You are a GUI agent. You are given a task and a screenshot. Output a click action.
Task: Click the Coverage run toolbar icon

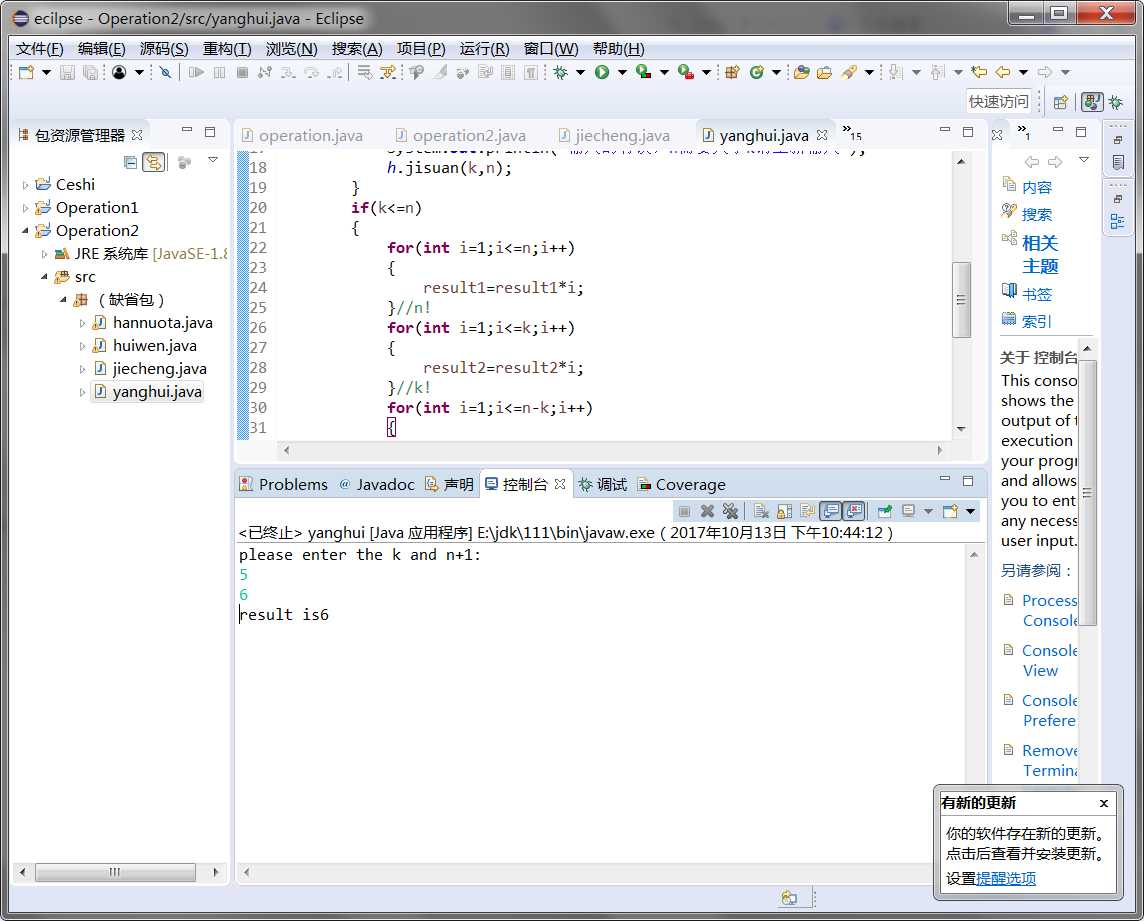(x=644, y=72)
